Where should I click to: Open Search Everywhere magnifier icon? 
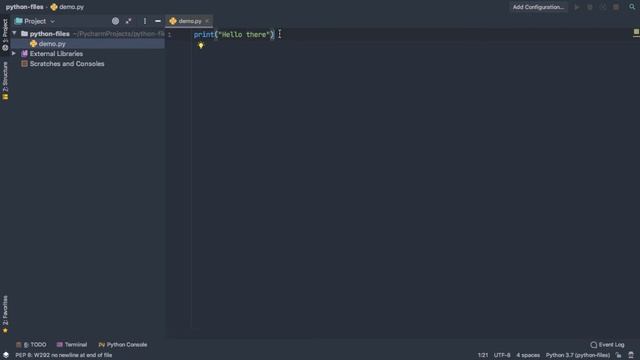(632, 7)
